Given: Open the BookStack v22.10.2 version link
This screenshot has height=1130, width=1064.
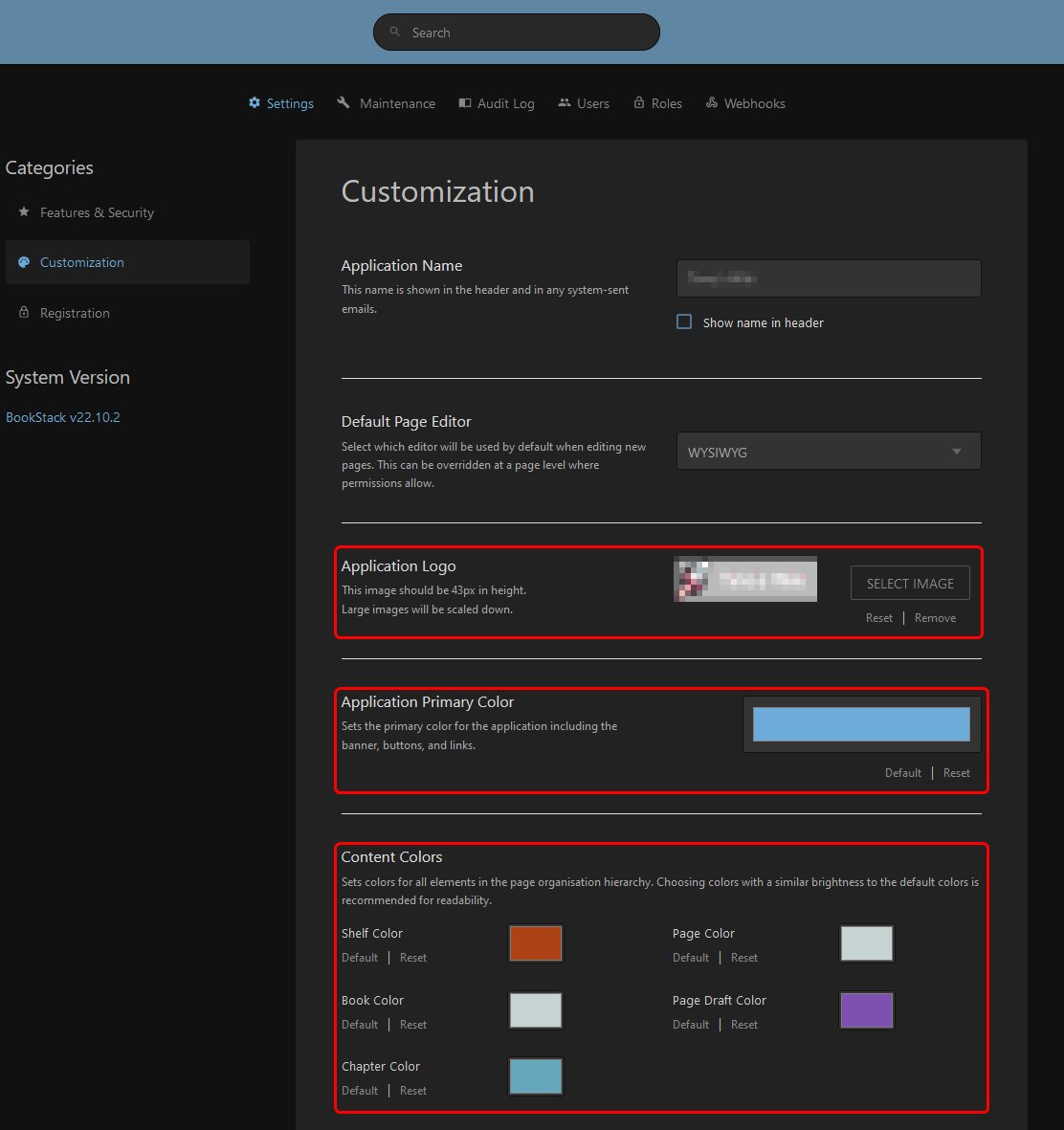Looking at the screenshot, I should [62, 417].
